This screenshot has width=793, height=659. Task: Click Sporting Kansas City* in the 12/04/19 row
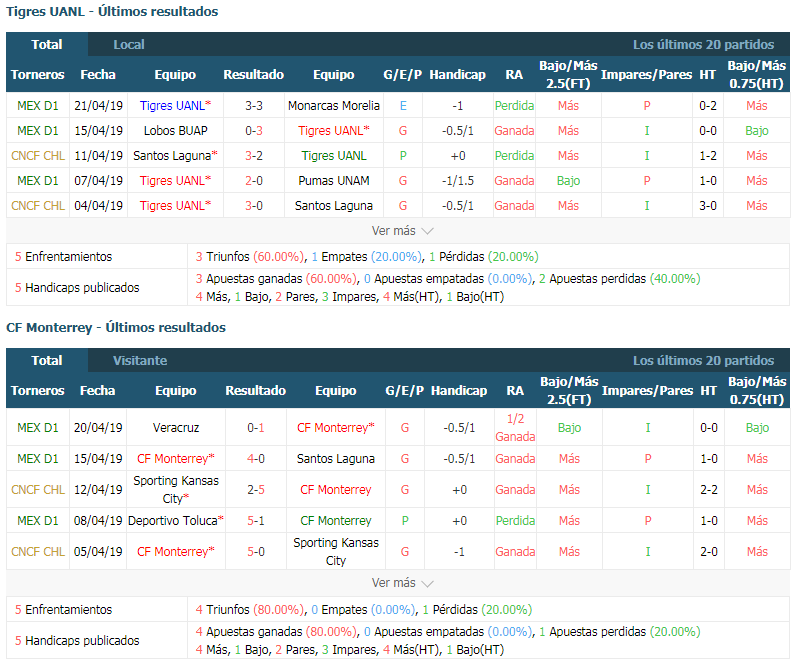pyautogui.click(x=176, y=490)
